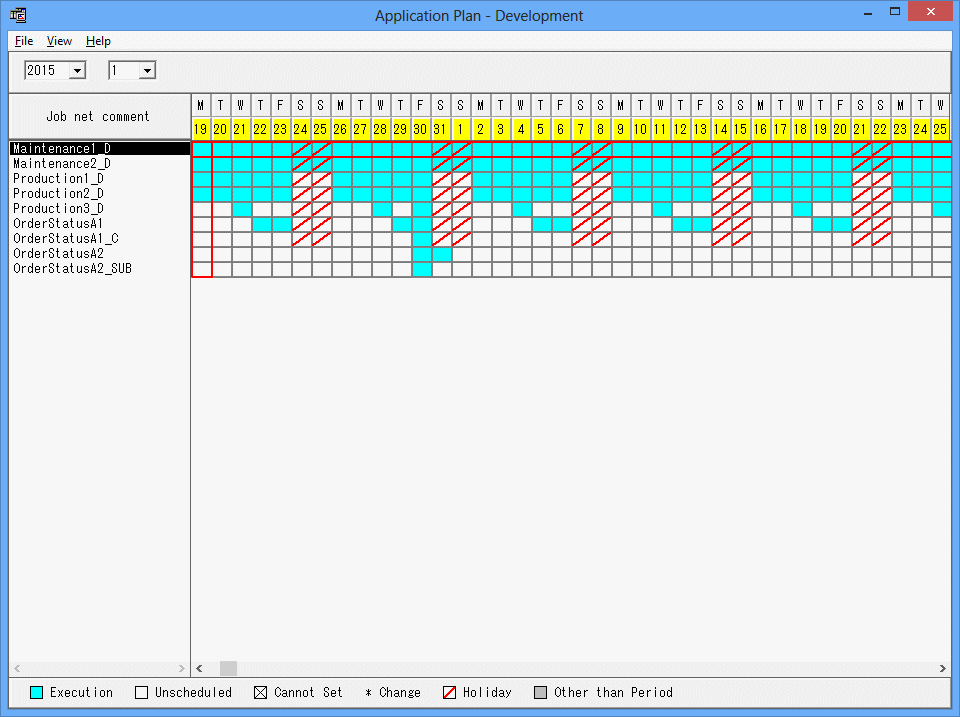The width and height of the screenshot is (960, 717).
Task: Open the year 2015 dropdown
Action: (77, 70)
